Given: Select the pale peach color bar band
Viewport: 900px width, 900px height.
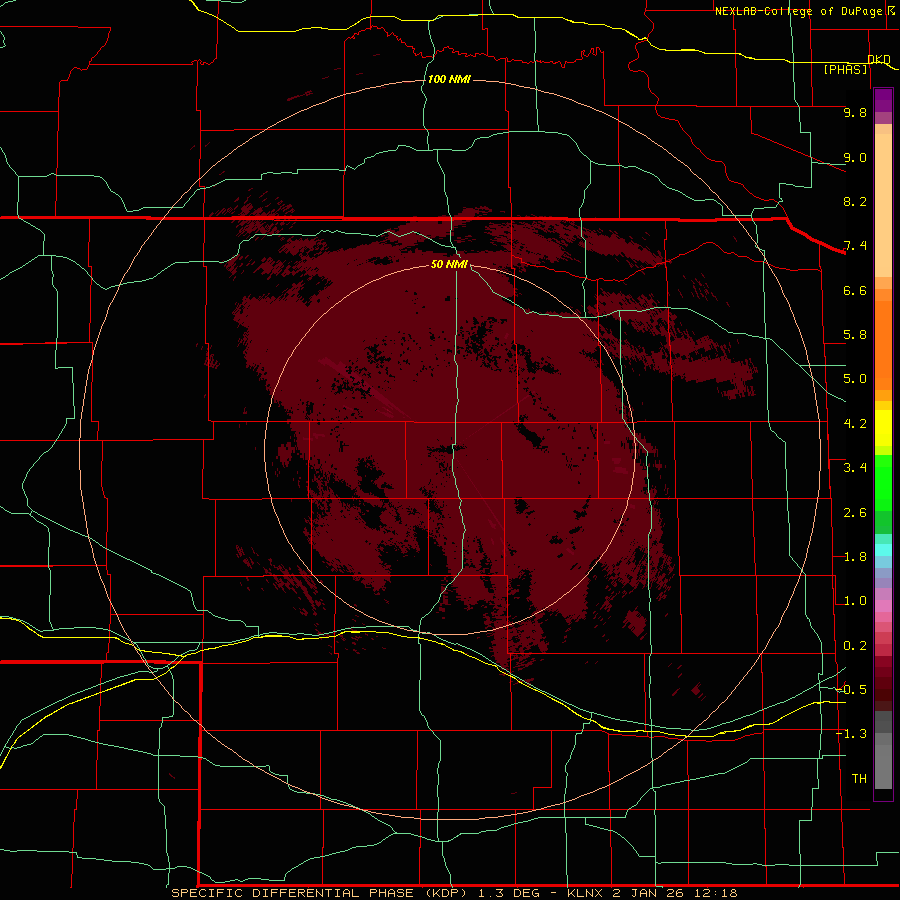Looking at the screenshot, I should pyautogui.click(x=883, y=205).
